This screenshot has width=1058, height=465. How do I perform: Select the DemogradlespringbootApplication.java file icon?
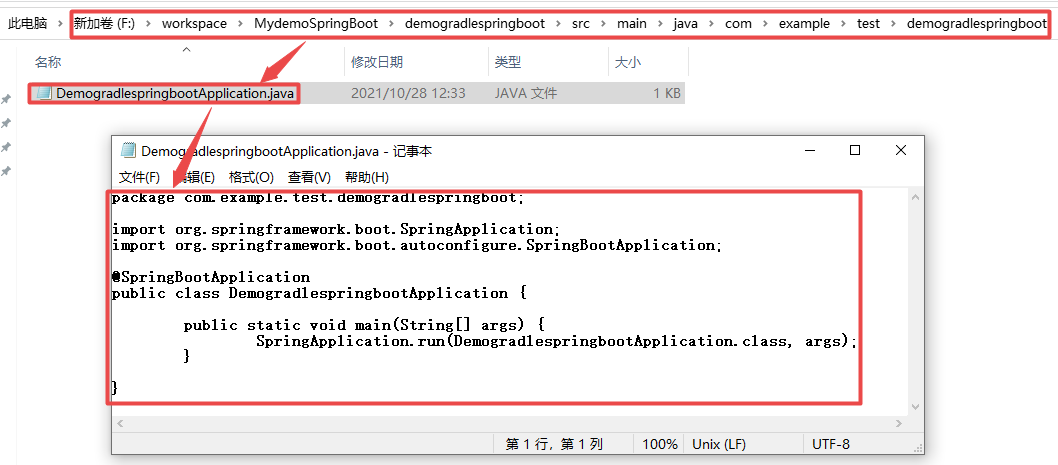(x=44, y=93)
